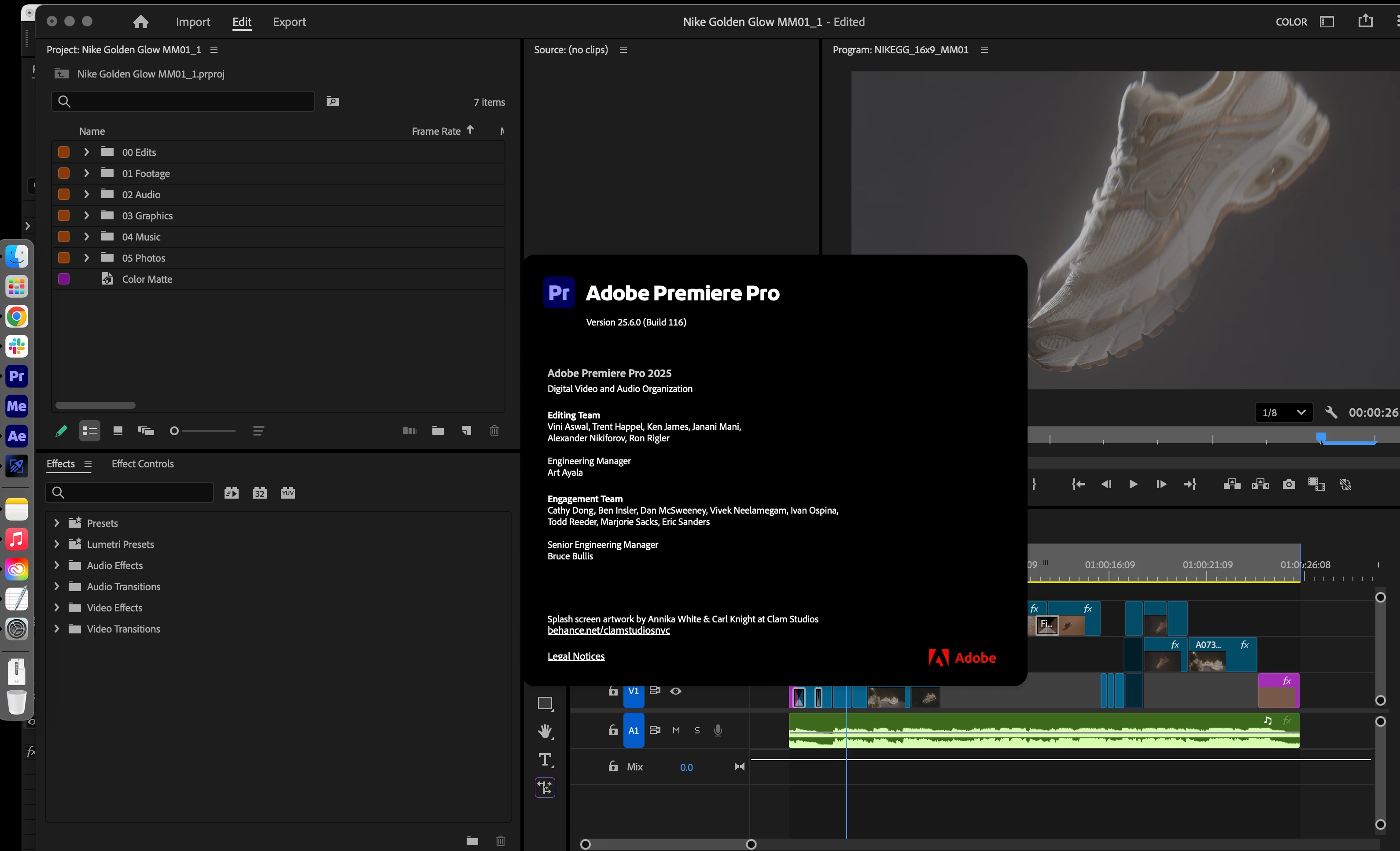
Task: Filter effects by 32-bit color badge
Action: pos(260,493)
